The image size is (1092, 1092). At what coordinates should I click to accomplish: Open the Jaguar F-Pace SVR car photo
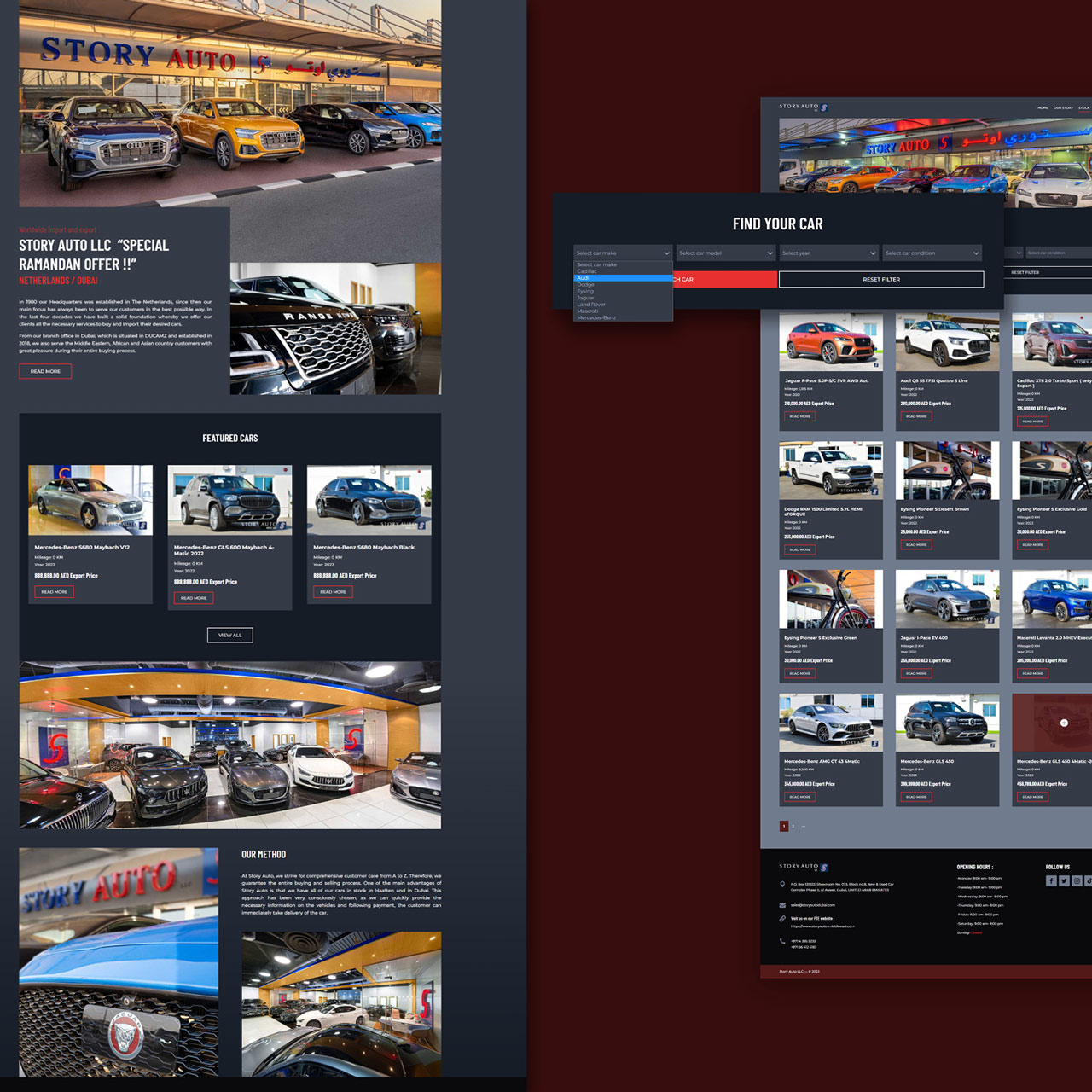831,341
